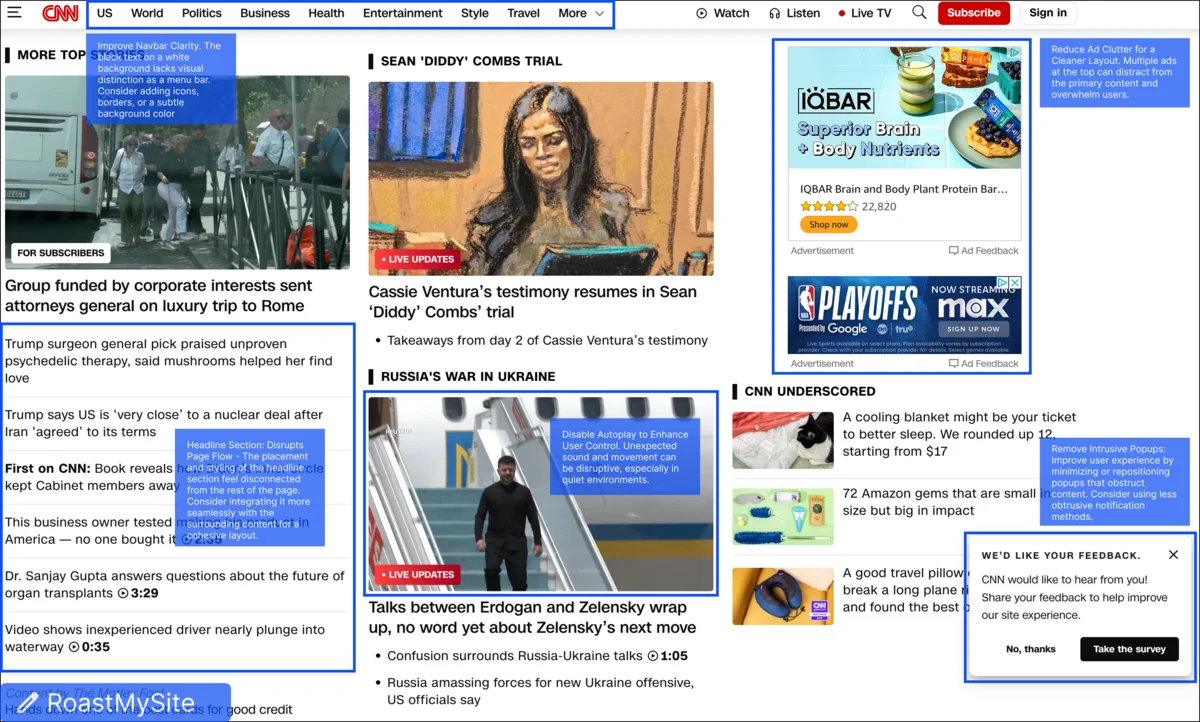The width and height of the screenshot is (1200, 722).
Task: Open the luxury trip to Rome headline
Action: coord(159,295)
